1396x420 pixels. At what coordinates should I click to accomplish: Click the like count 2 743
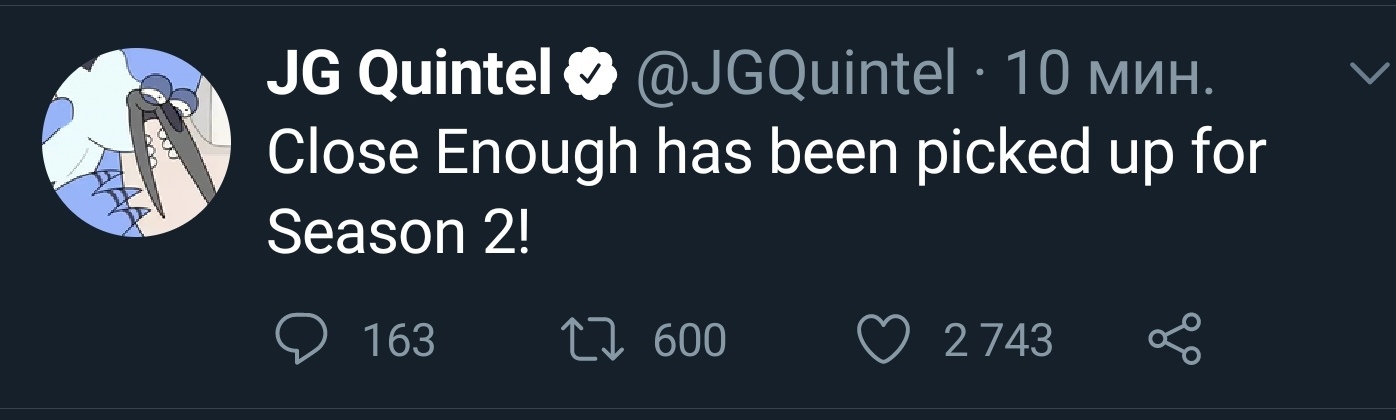tap(999, 341)
